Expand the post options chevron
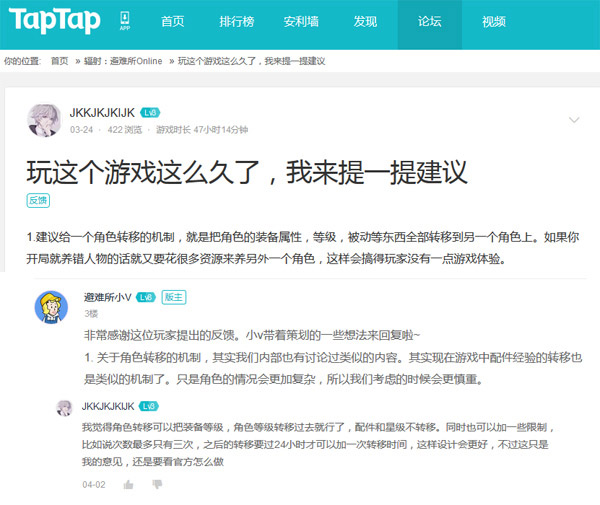The width and height of the screenshot is (600, 505). (574, 120)
